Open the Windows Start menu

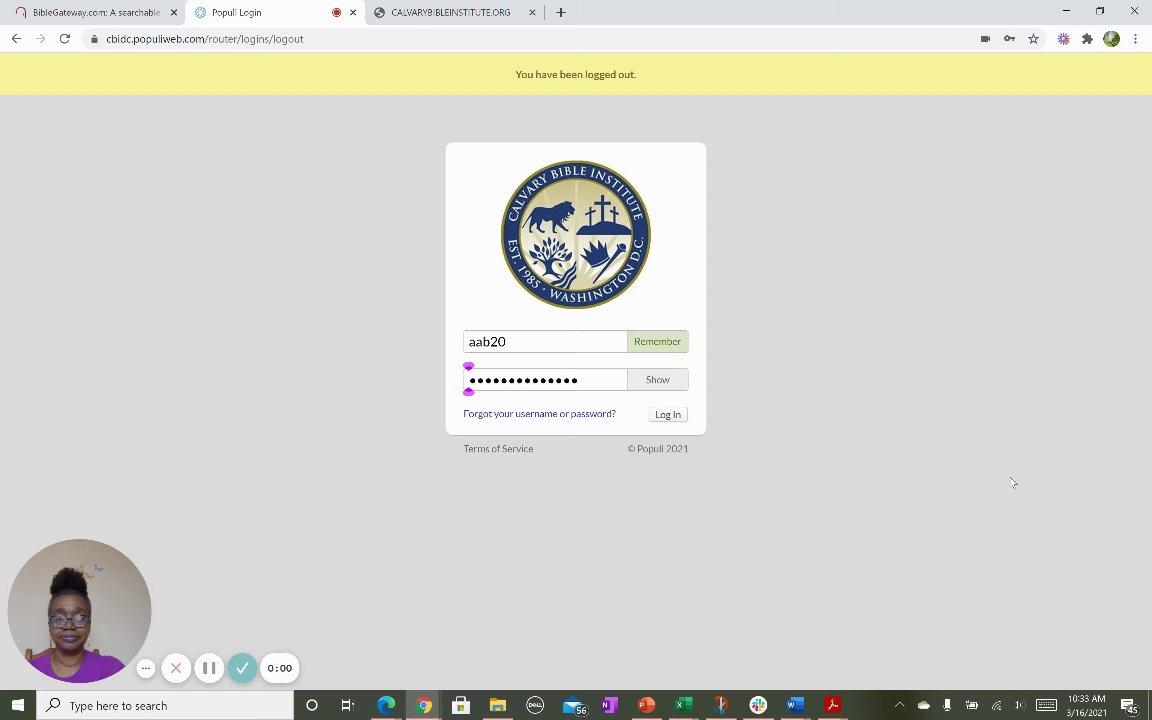click(x=18, y=705)
